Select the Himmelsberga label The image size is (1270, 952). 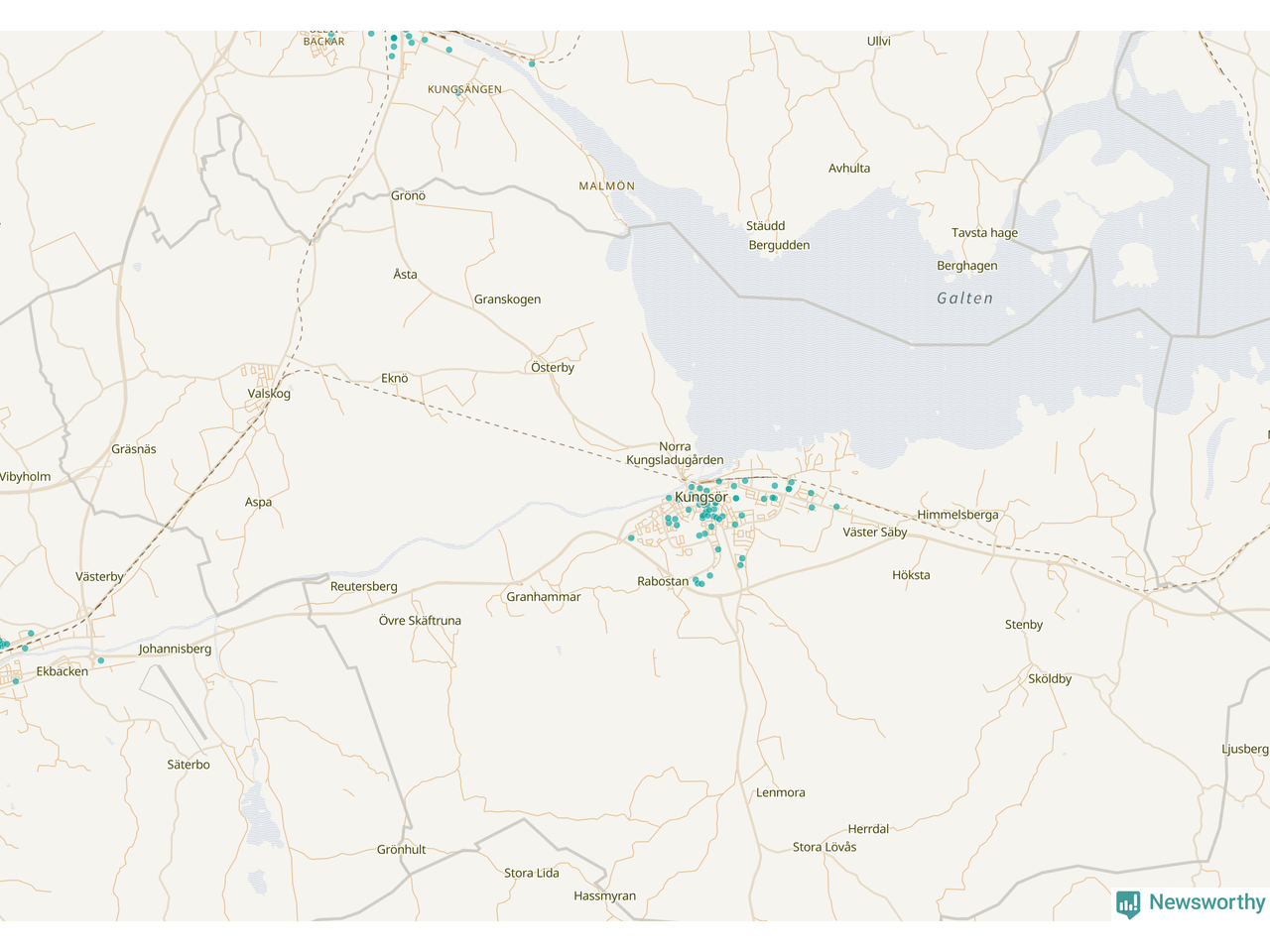[x=957, y=515]
